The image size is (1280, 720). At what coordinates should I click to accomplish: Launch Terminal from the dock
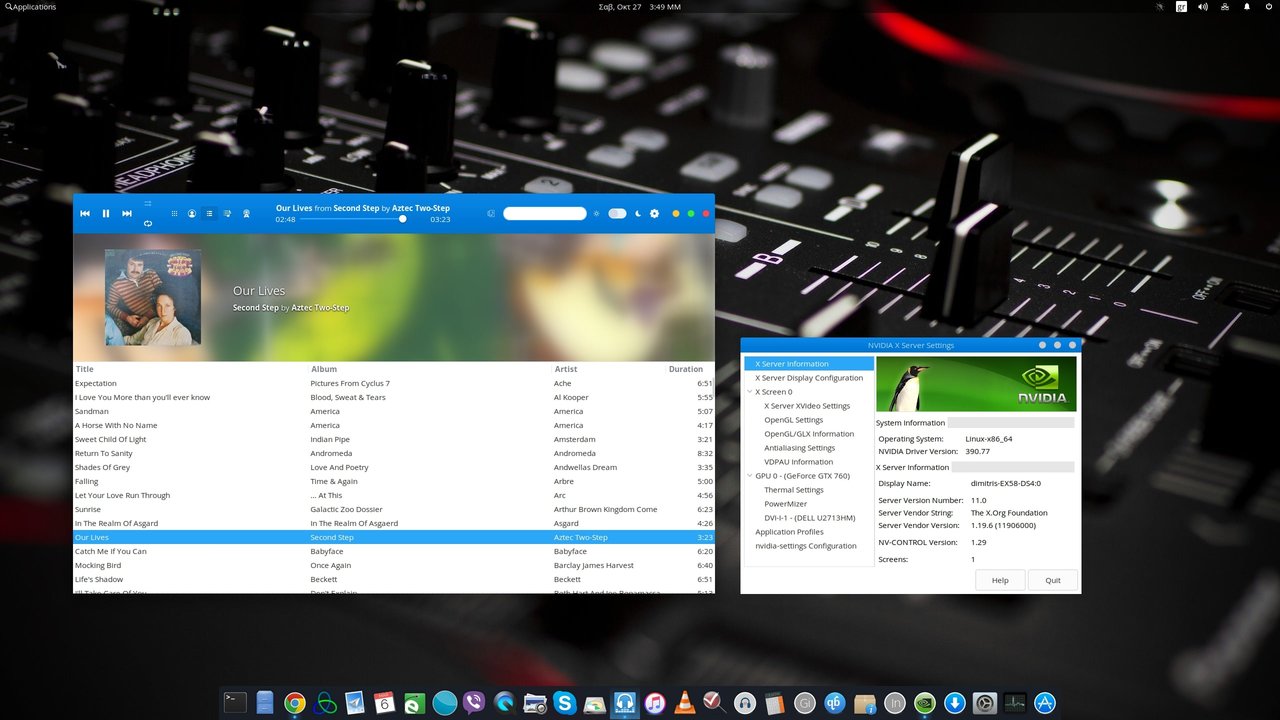click(x=235, y=703)
